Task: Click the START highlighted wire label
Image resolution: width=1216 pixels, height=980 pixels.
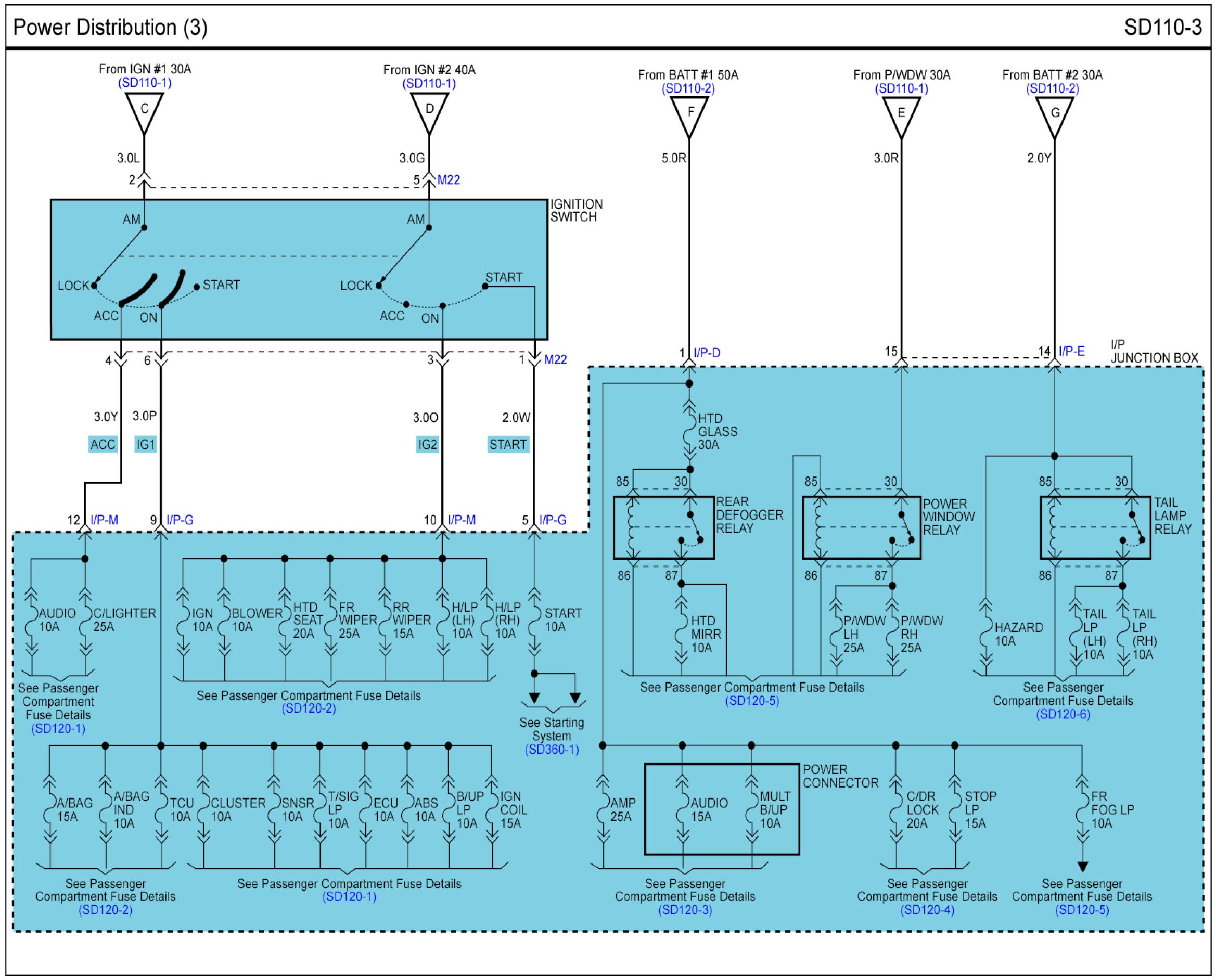Action: pos(507,444)
